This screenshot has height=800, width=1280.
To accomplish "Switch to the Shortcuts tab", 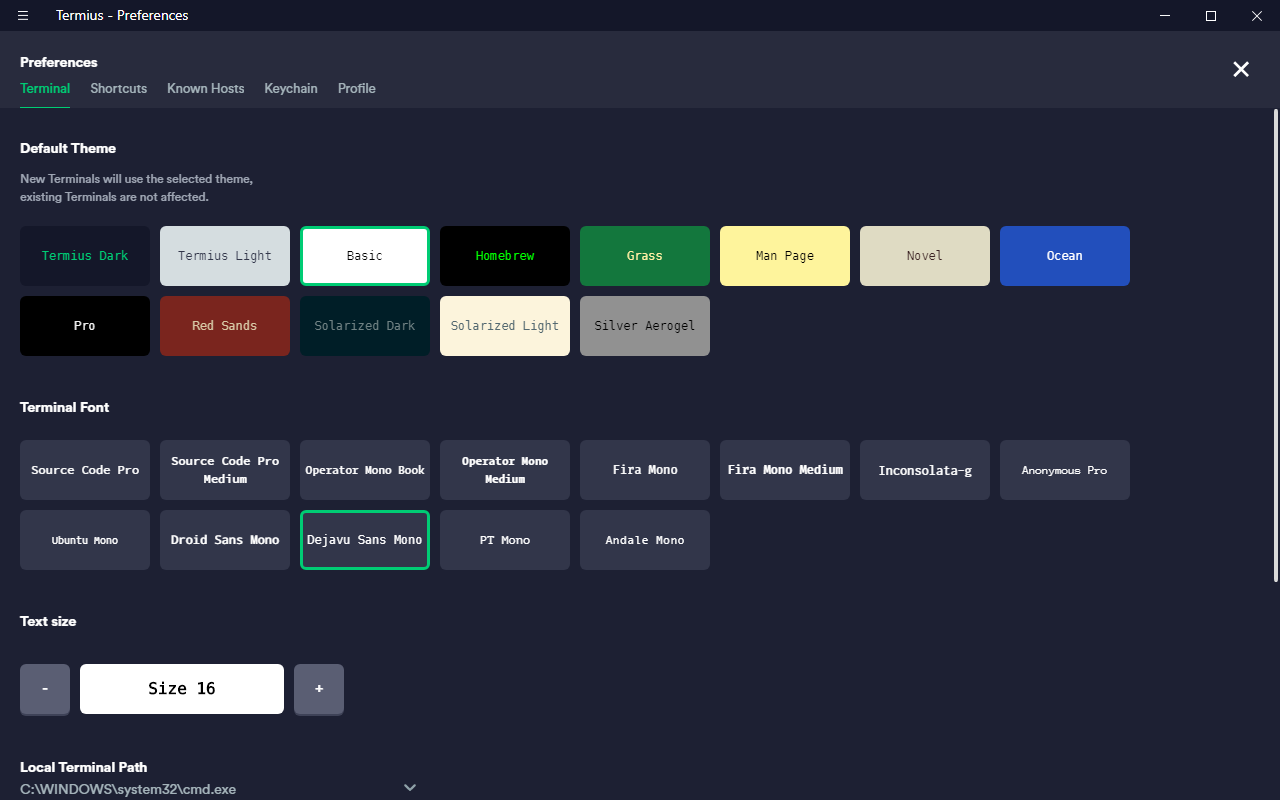I will pyautogui.click(x=118, y=88).
